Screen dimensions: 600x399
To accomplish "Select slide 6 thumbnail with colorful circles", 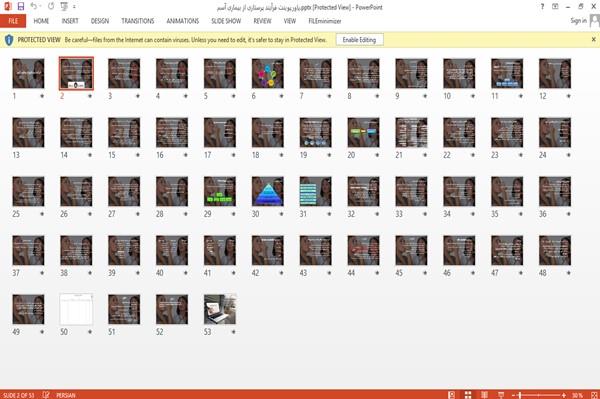I will pos(268,73).
